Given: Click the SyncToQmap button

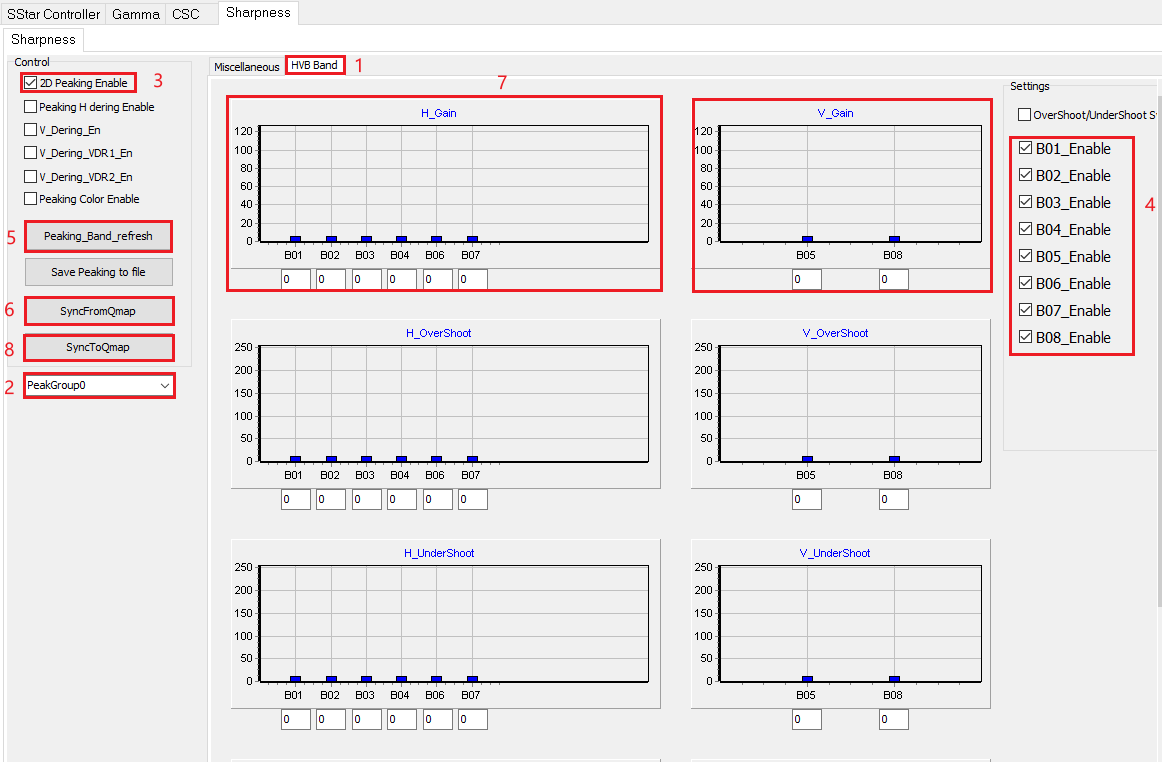Looking at the screenshot, I should pos(99,348).
